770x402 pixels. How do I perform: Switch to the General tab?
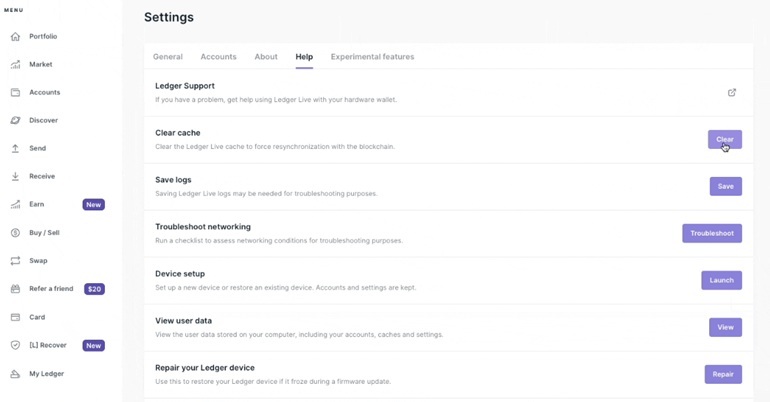(x=168, y=57)
